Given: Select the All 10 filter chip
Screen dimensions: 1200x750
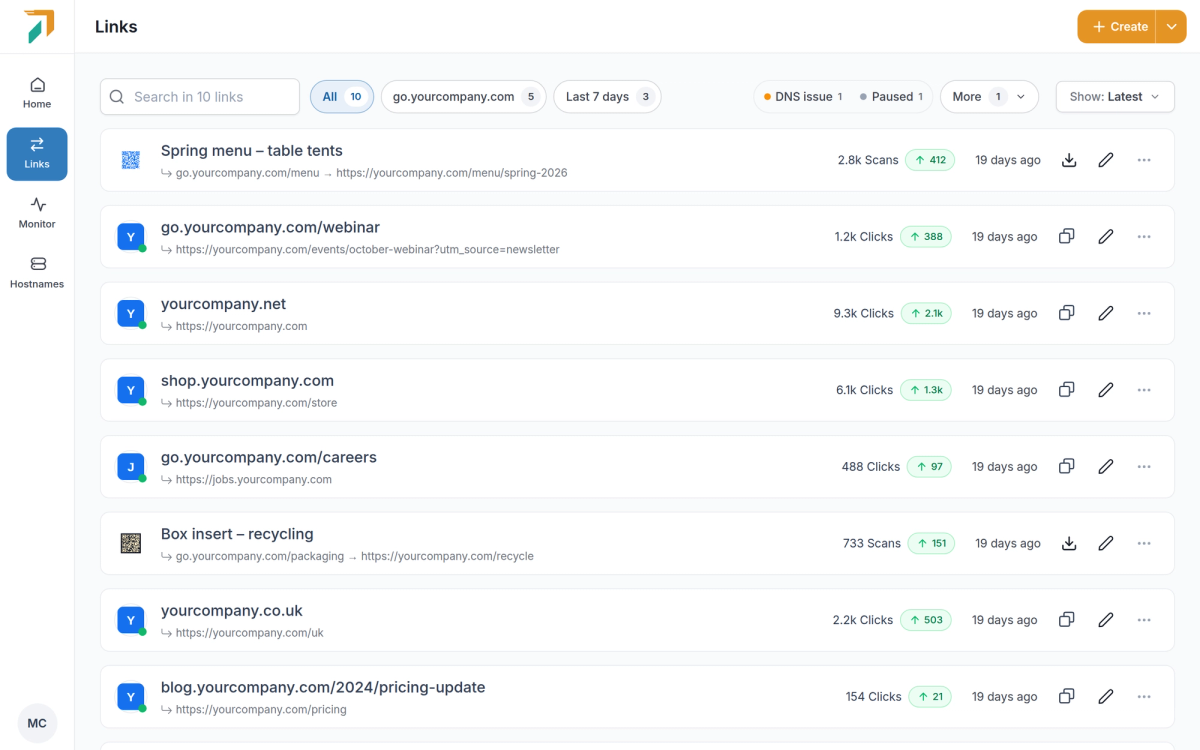Looking at the screenshot, I should (x=342, y=97).
